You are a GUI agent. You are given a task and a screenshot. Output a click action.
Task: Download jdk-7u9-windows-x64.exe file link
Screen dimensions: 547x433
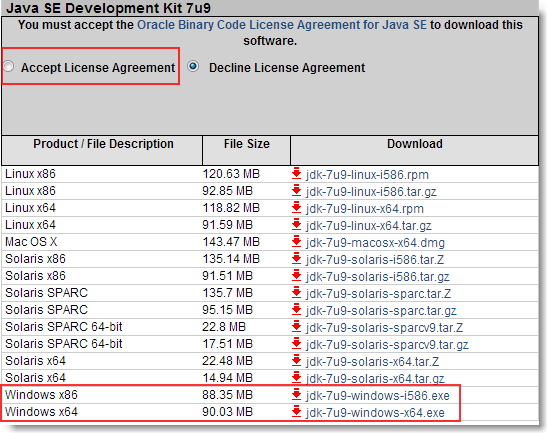[375, 412]
